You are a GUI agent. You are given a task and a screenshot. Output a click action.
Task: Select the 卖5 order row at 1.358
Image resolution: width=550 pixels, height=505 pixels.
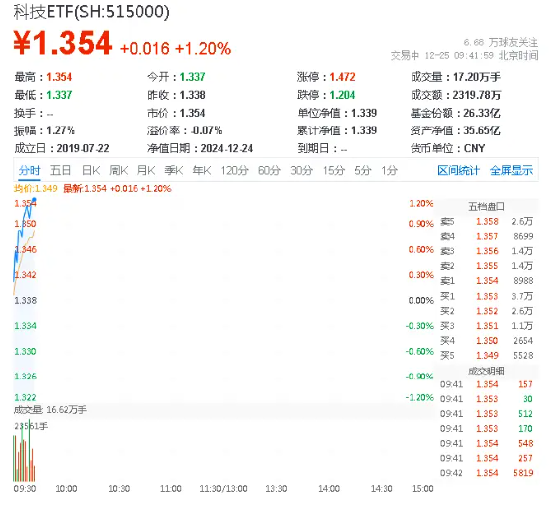pyautogui.click(x=487, y=222)
